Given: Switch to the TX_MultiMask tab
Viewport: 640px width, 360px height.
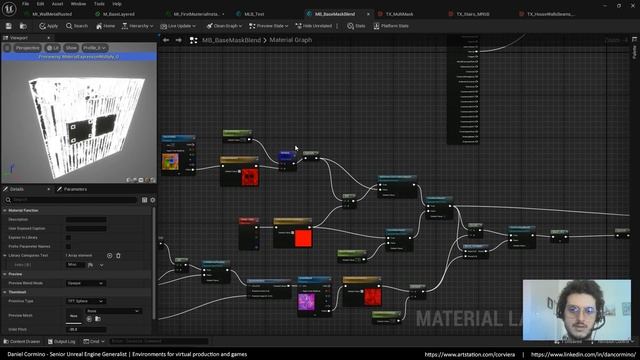Looking at the screenshot, I should click(399, 14).
